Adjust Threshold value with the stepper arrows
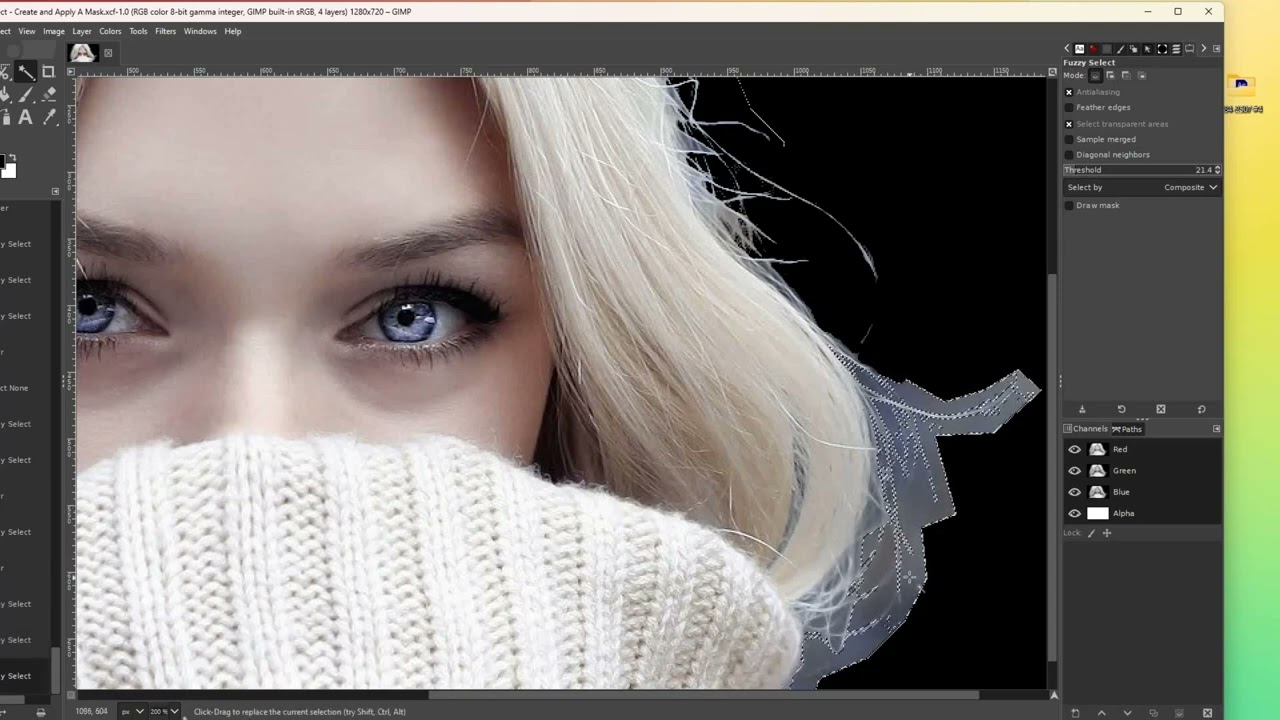The image size is (1280, 720). [x=1217, y=170]
